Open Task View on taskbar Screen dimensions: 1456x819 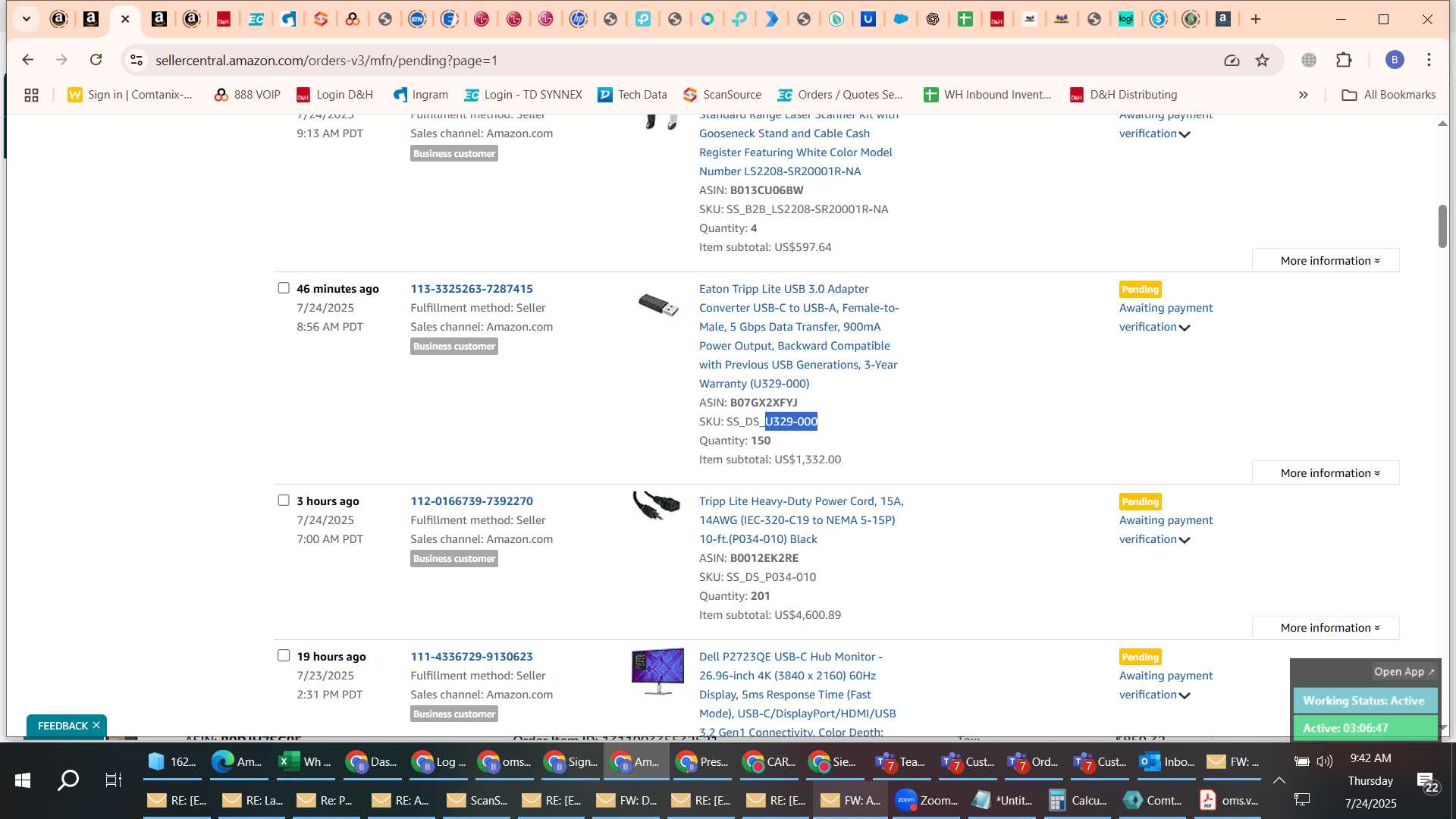tap(114, 780)
